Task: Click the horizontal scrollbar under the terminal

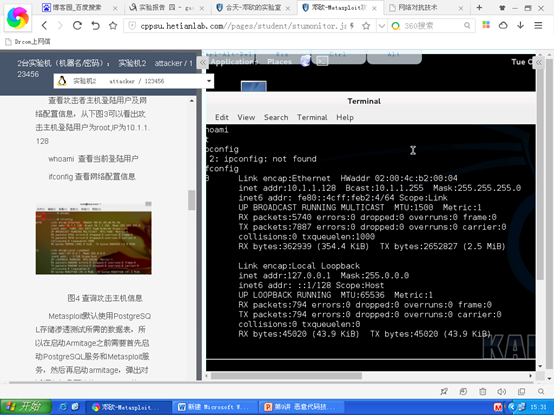Action: [287, 376]
